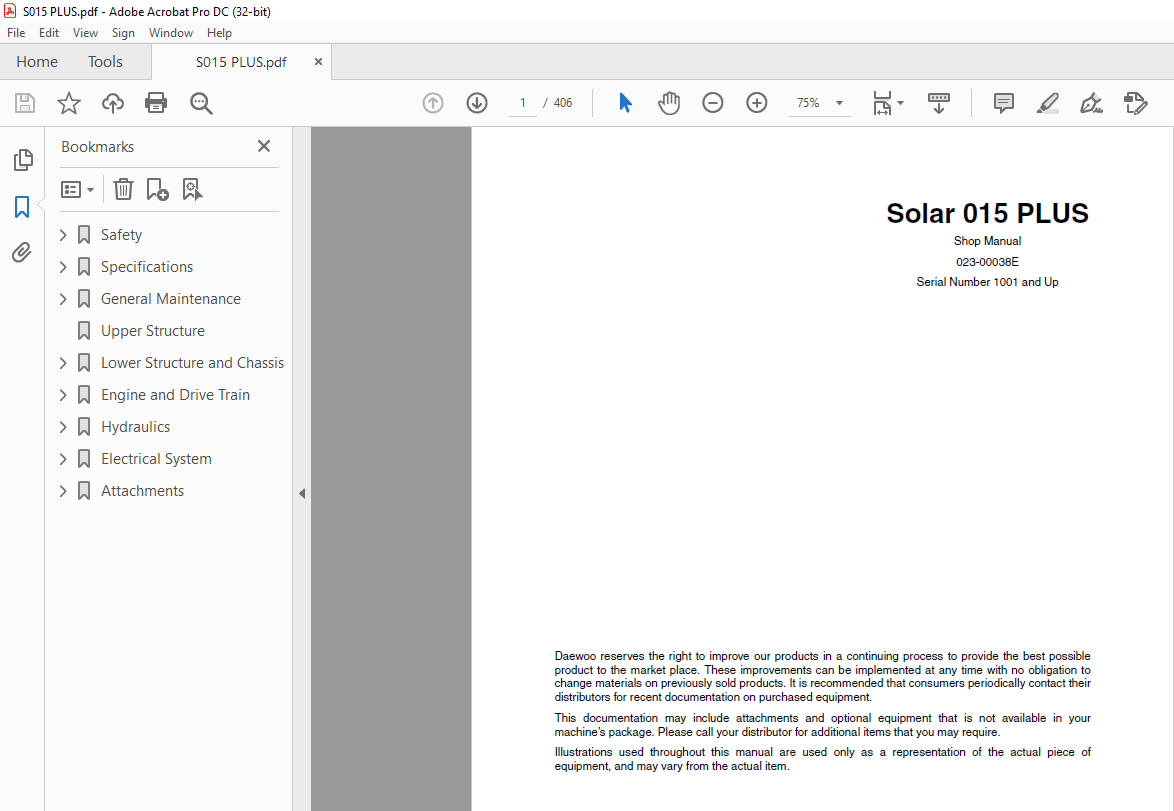The height and width of the screenshot is (811, 1174).
Task: Select the Highlight text tool
Action: click(x=1047, y=103)
